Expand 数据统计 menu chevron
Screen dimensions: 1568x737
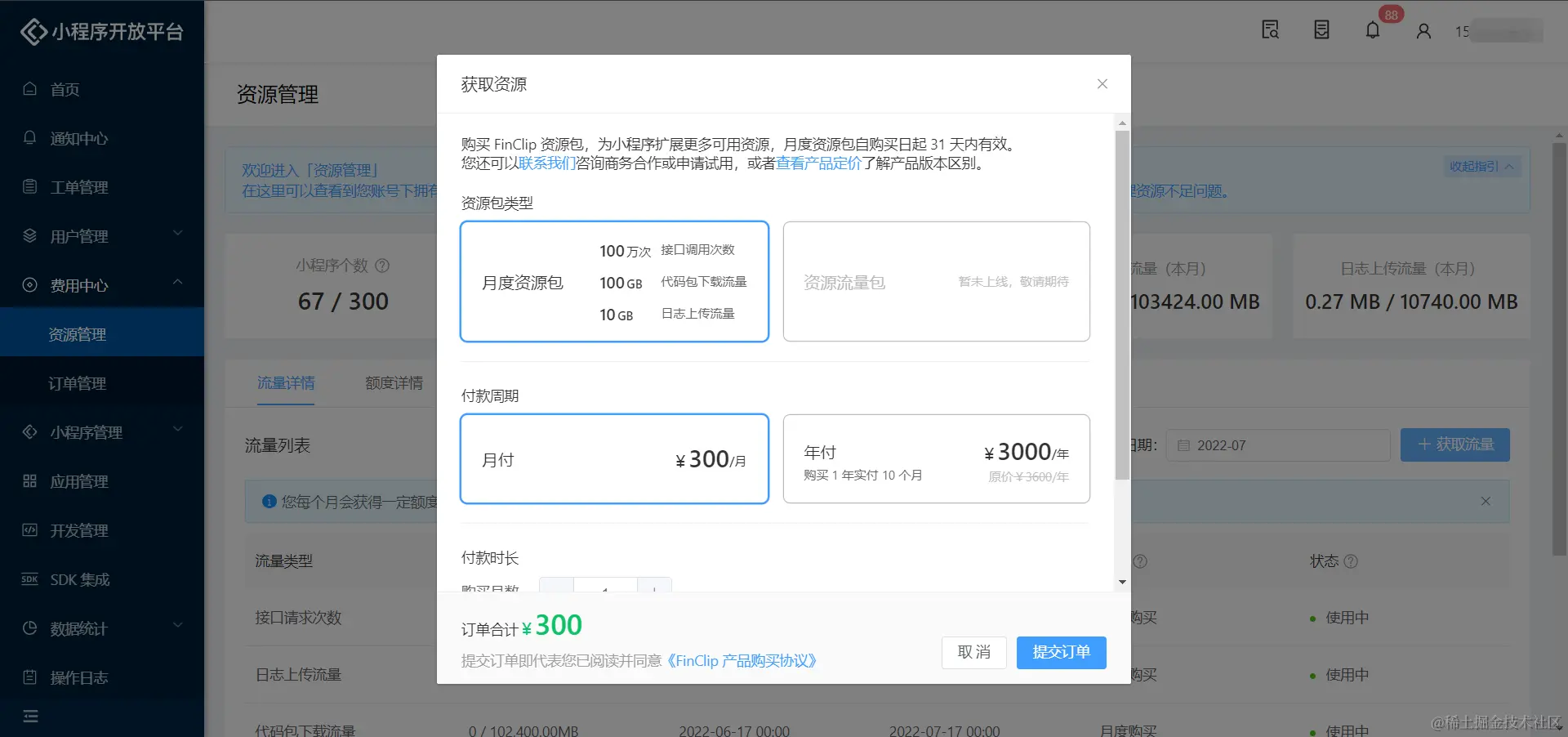[x=178, y=626]
